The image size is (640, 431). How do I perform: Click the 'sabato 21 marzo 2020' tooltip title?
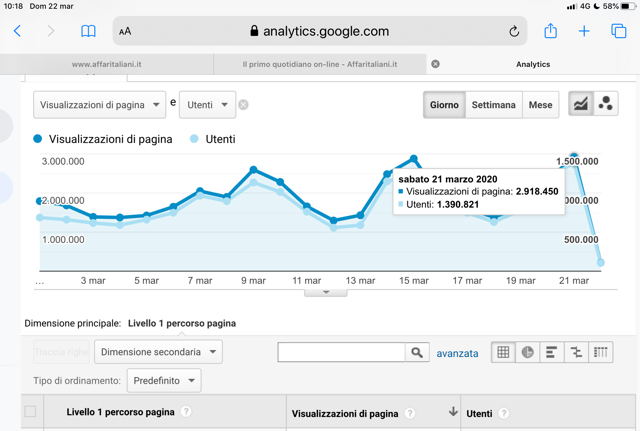tap(448, 179)
